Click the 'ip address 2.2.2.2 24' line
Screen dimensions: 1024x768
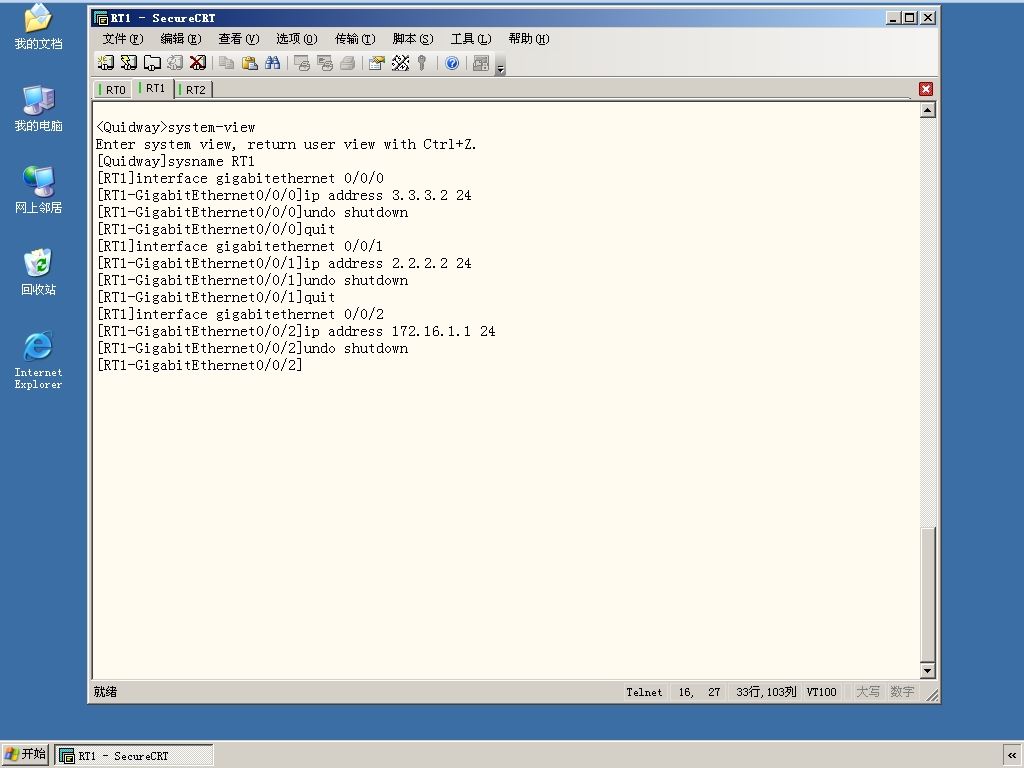coord(284,263)
